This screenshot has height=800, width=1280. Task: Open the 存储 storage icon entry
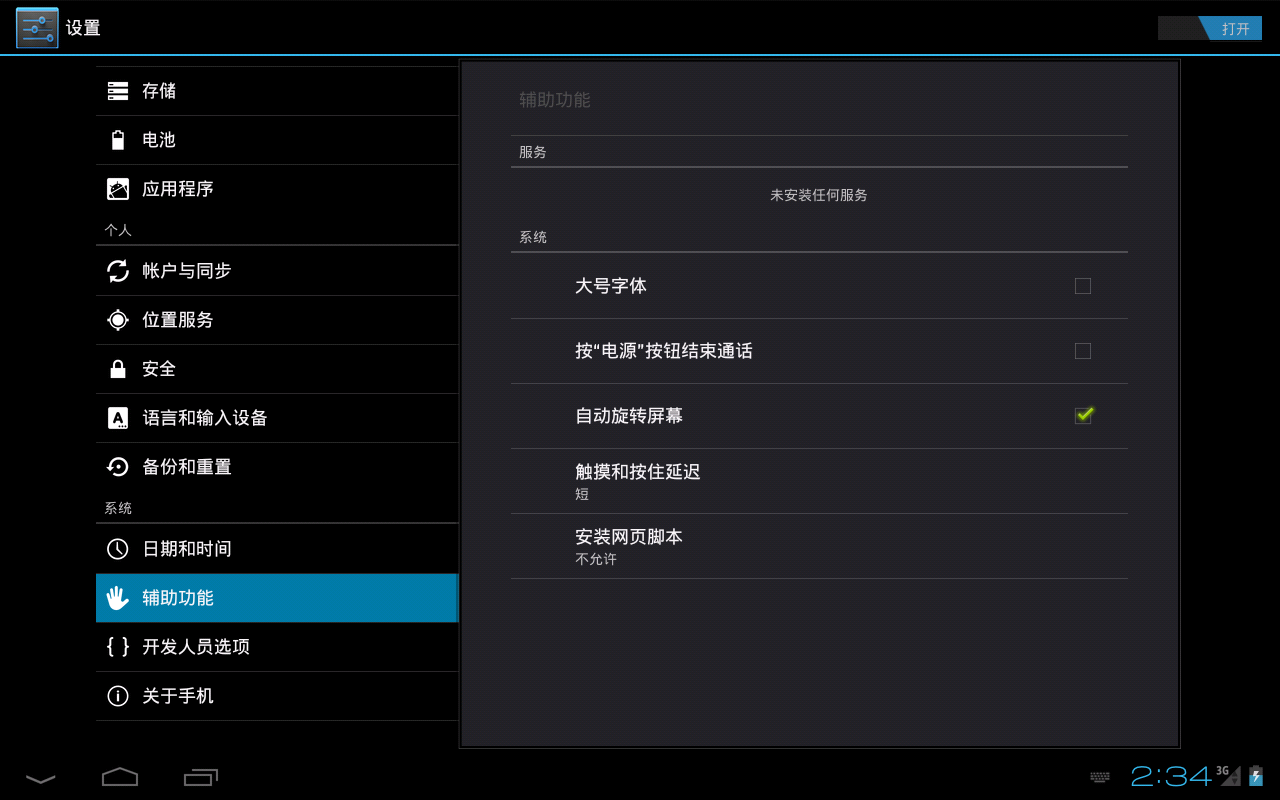[118, 91]
